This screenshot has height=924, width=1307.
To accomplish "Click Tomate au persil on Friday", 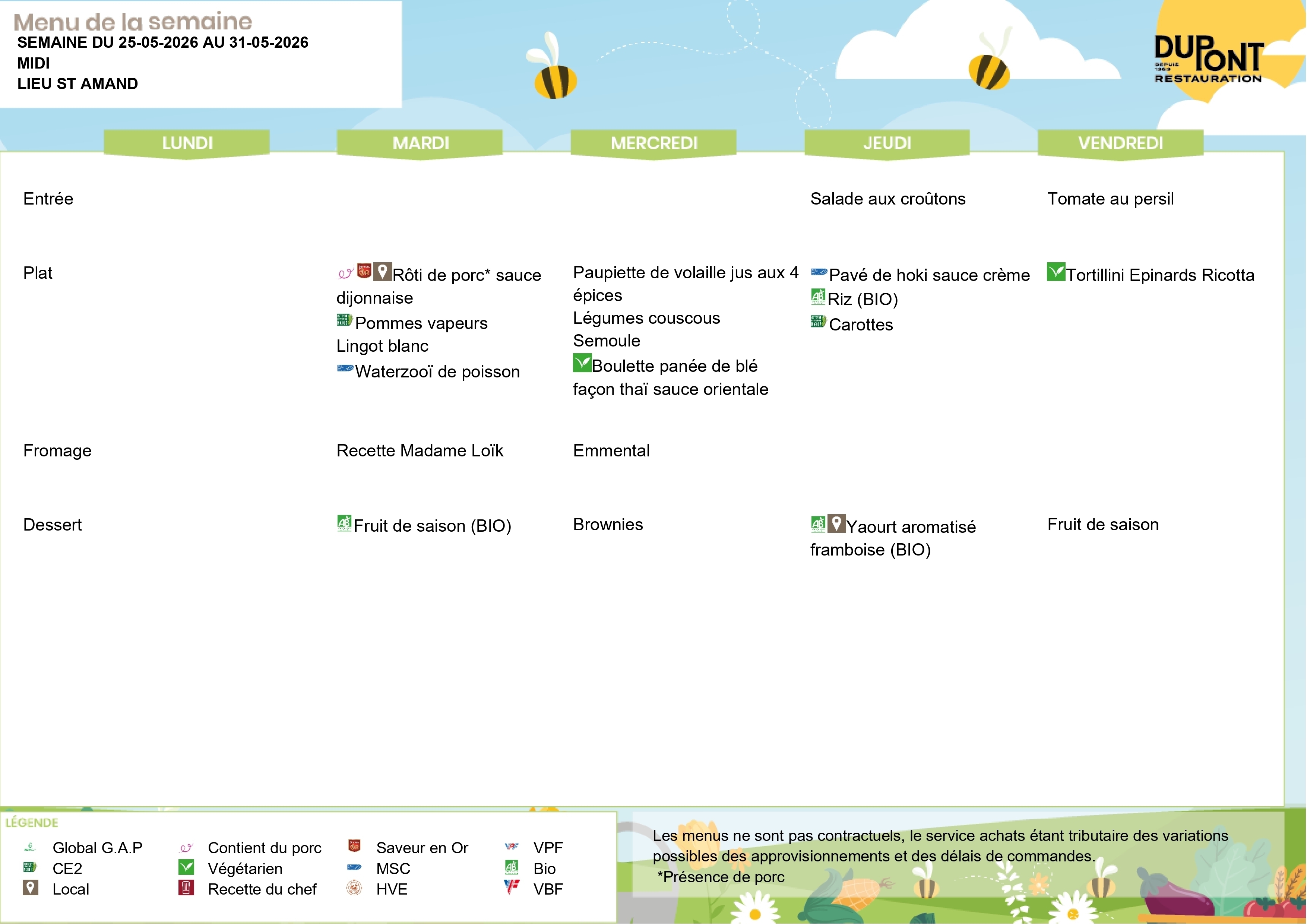I will pyautogui.click(x=1110, y=199).
